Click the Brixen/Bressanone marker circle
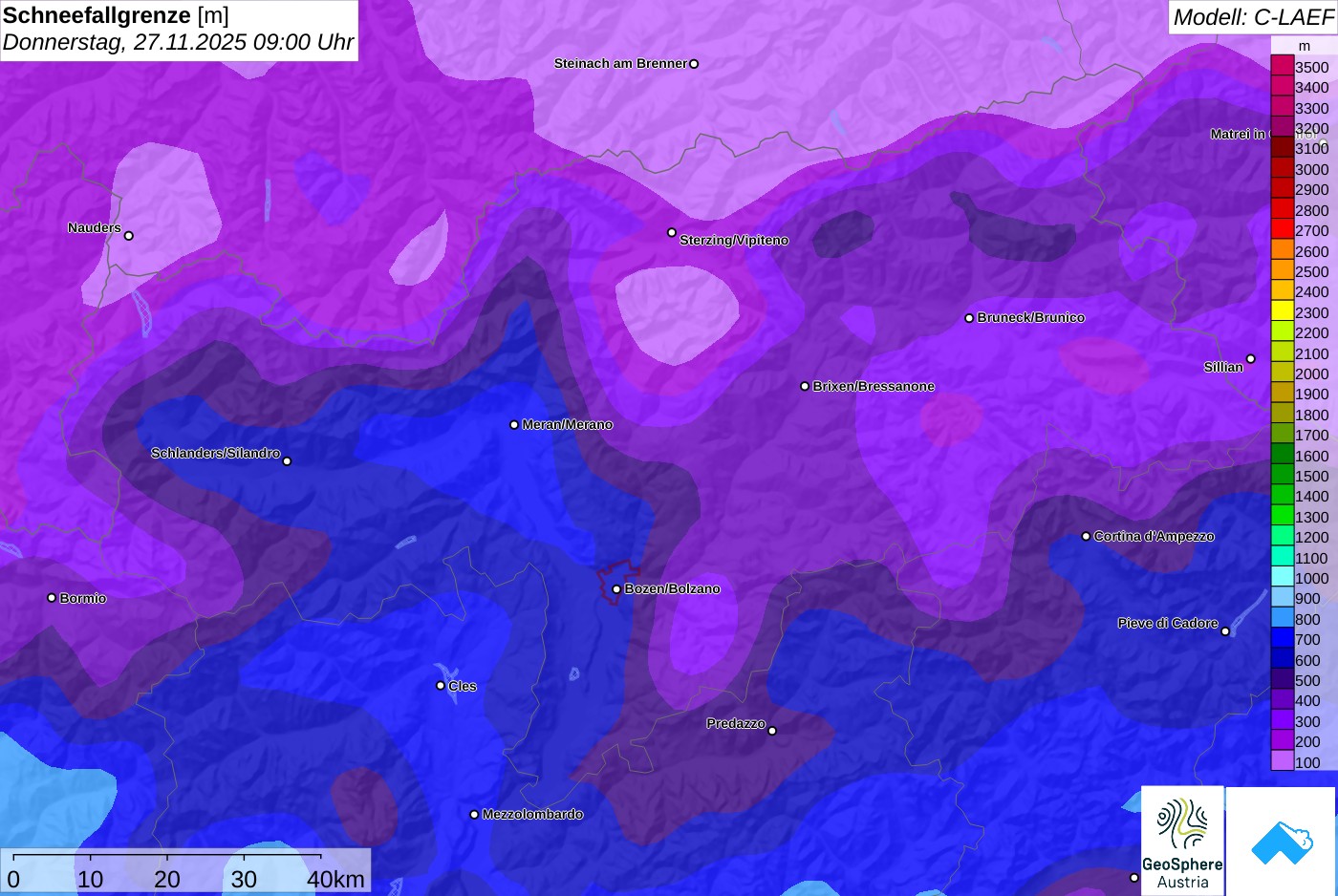1338x896 pixels. pyautogui.click(x=805, y=387)
